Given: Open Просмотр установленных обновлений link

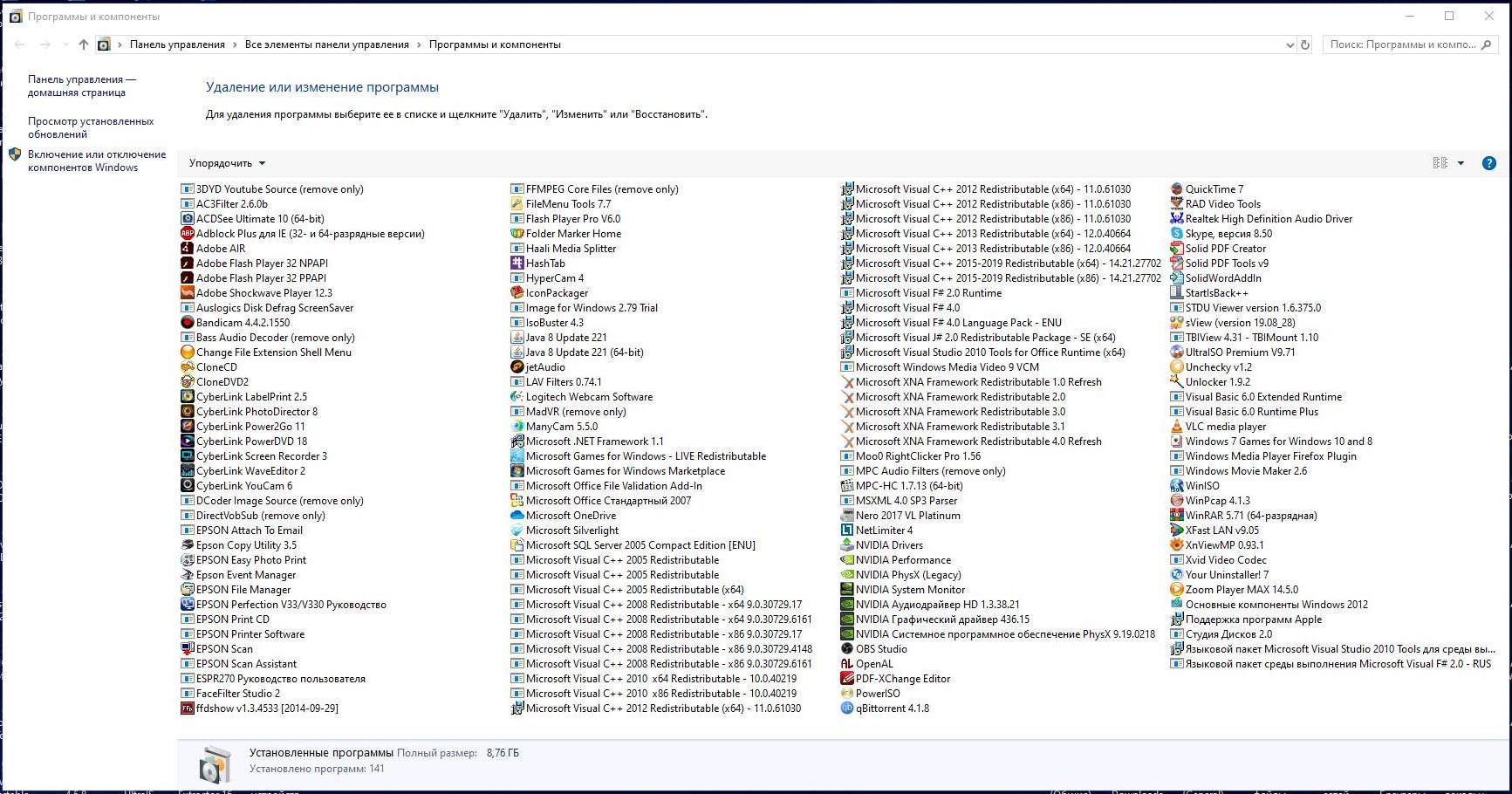Looking at the screenshot, I should [91, 127].
